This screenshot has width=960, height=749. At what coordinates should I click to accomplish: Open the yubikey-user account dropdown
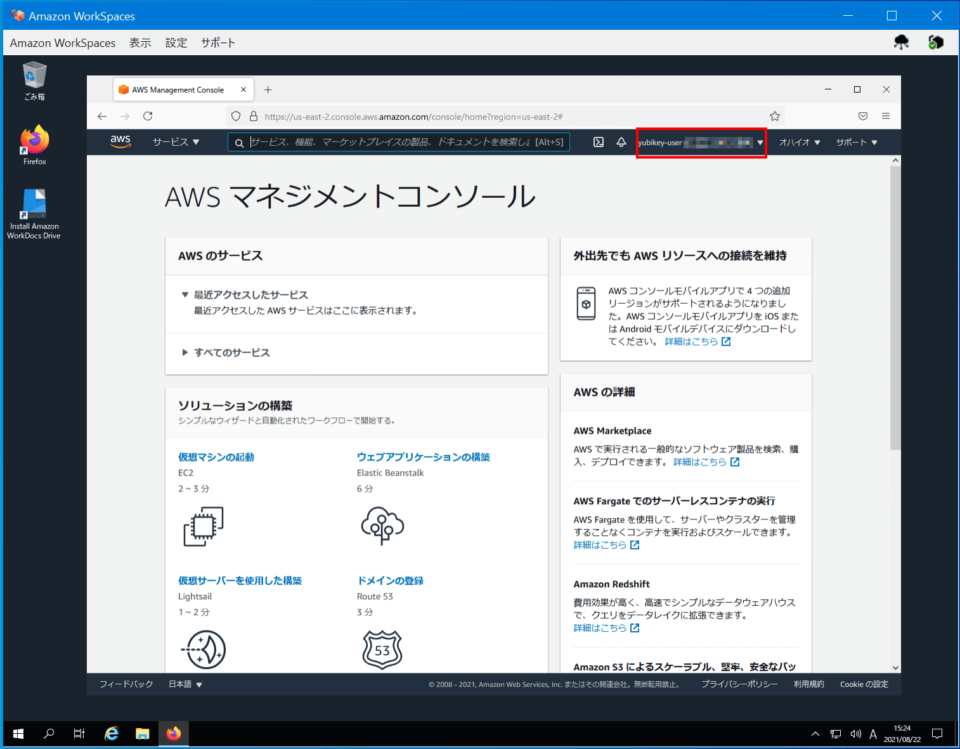(x=700, y=142)
